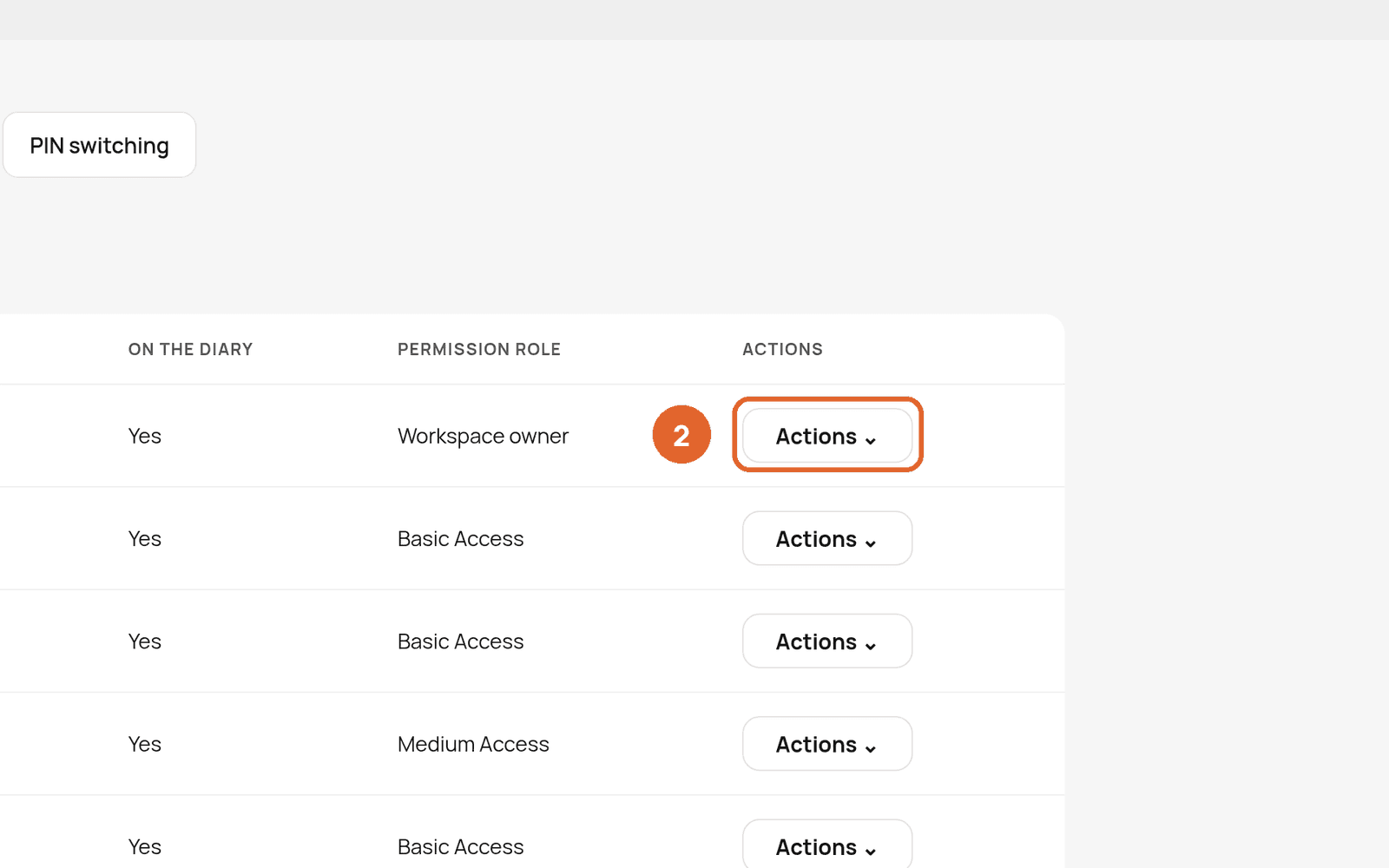Select the Workspace owner permission text

coord(483,436)
